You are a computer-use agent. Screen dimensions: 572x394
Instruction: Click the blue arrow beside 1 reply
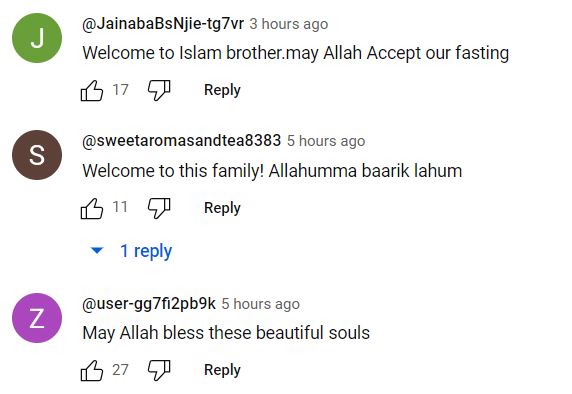click(x=97, y=251)
